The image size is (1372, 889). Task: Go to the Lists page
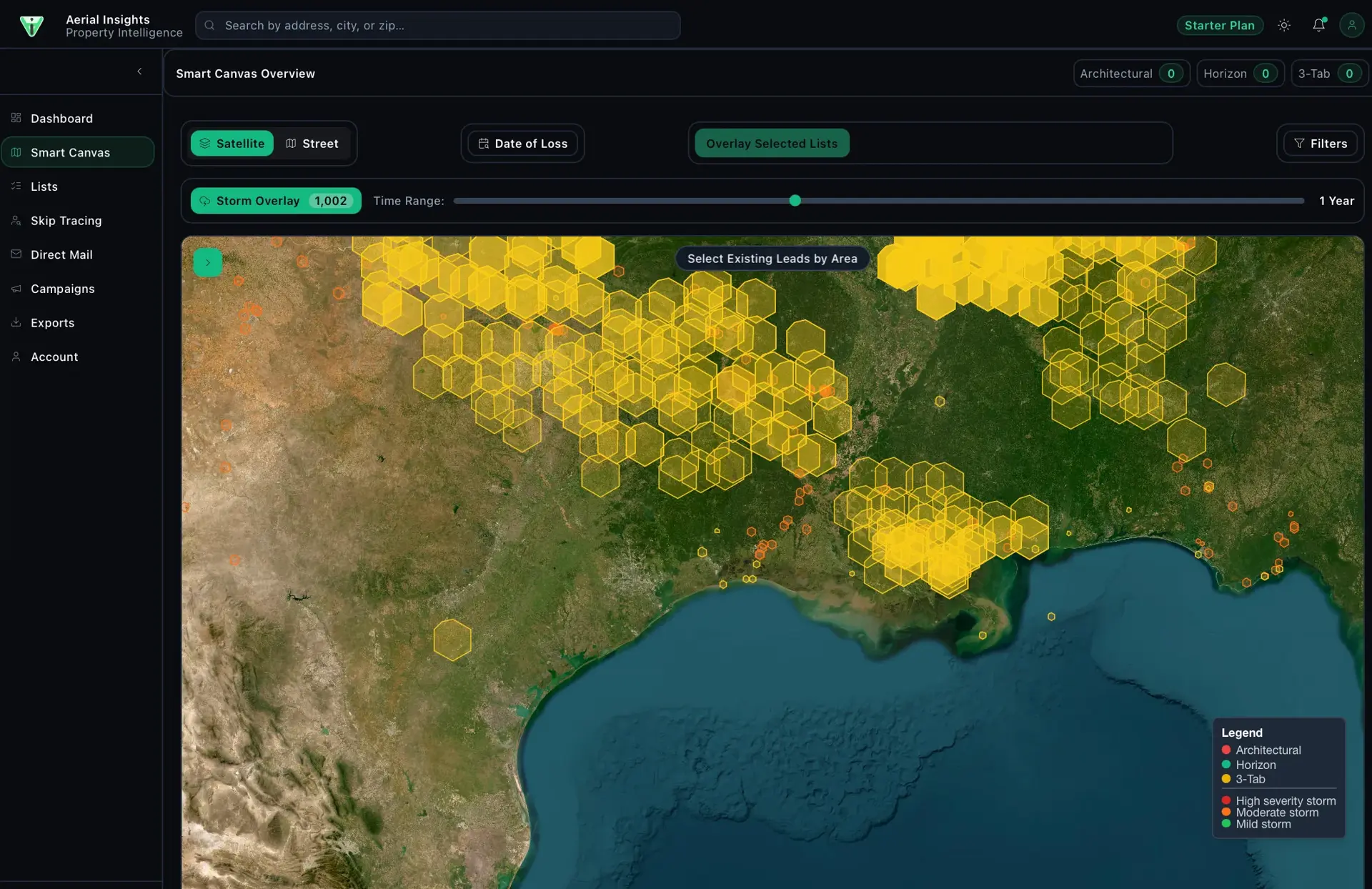(x=77, y=187)
